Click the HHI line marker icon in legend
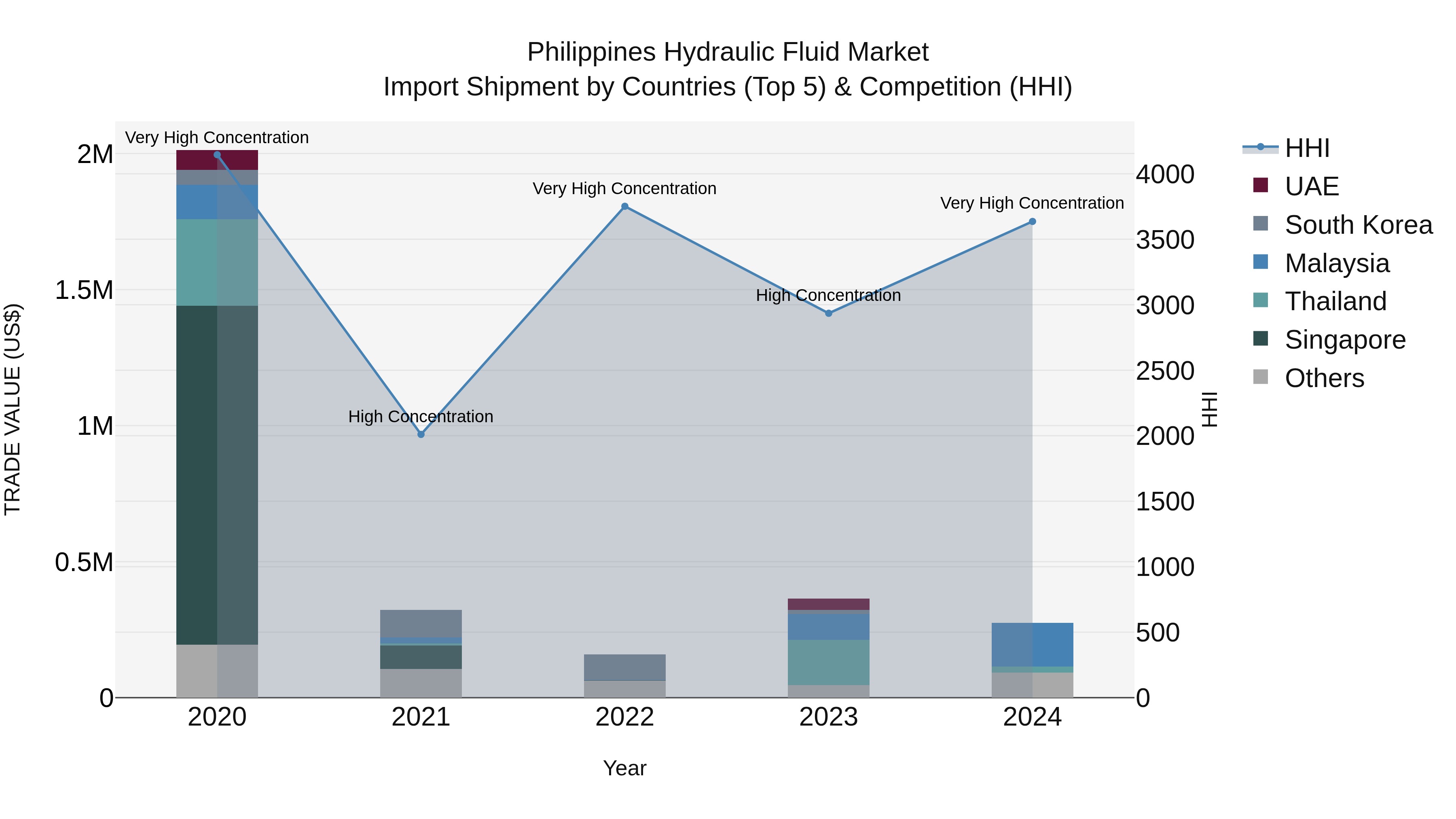The image size is (1456, 819). click(1260, 147)
